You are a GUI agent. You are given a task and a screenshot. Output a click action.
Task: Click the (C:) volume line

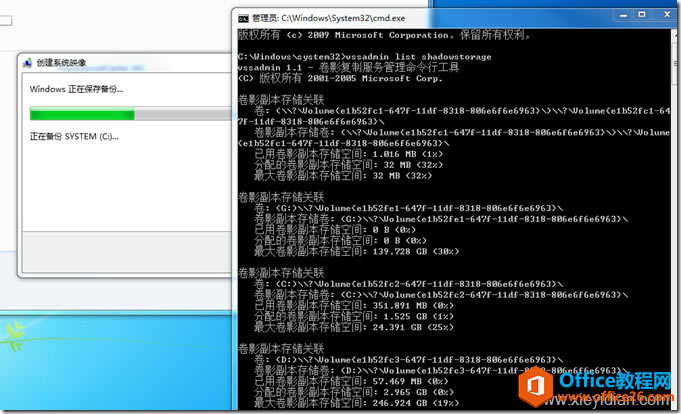[408, 284]
